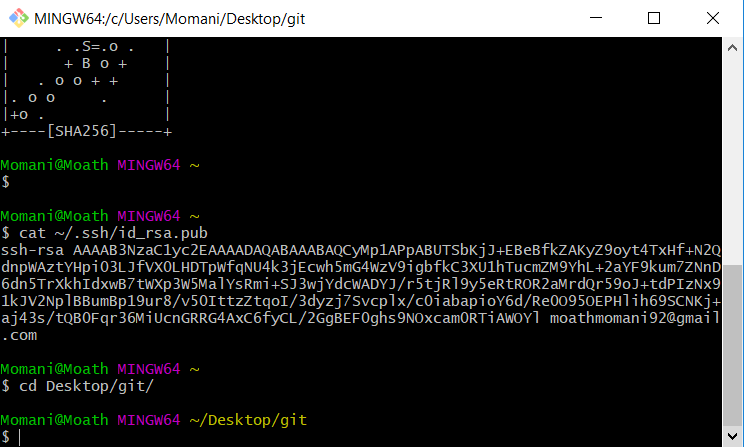This screenshot has height=447, width=744.
Task: Open the Git Bash title bar icon menu
Action: pyautogui.click(x=19, y=19)
